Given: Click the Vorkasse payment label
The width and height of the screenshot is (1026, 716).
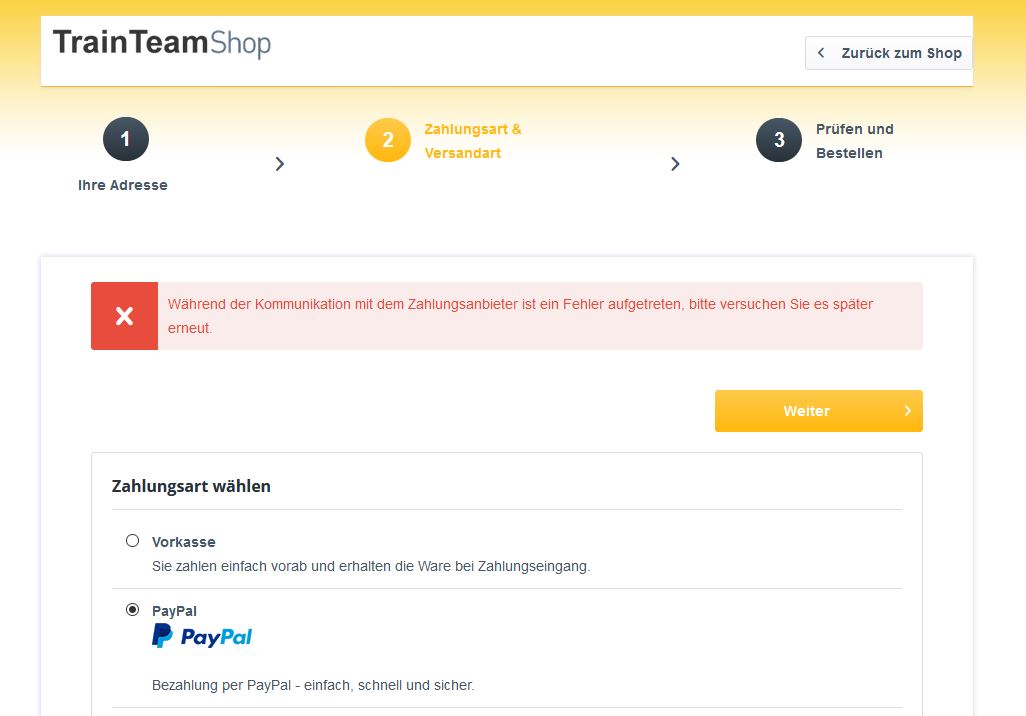Looking at the screenshot, I should pos(184,542).
